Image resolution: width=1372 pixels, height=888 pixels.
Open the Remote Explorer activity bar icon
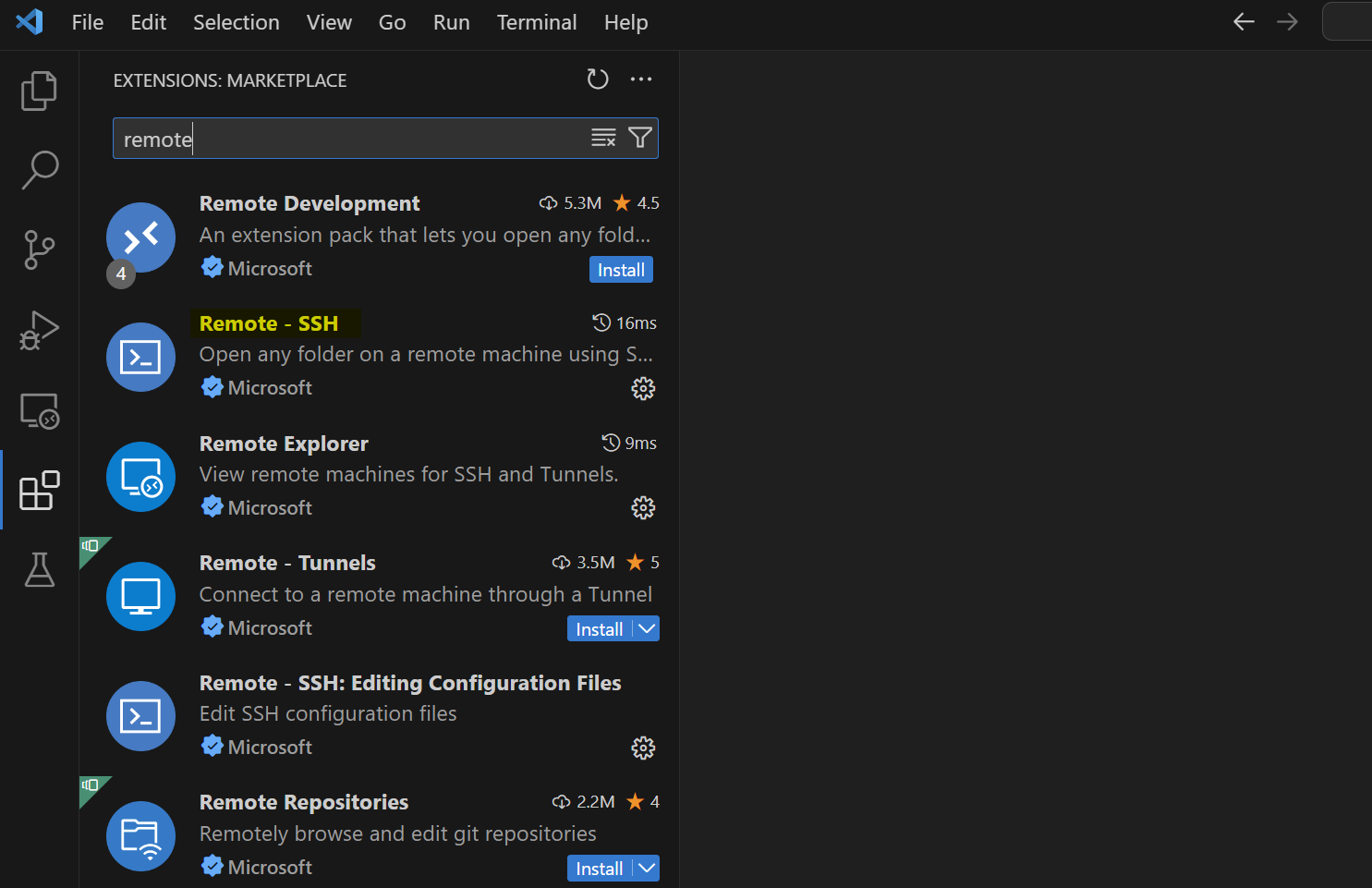pos(39,410)
